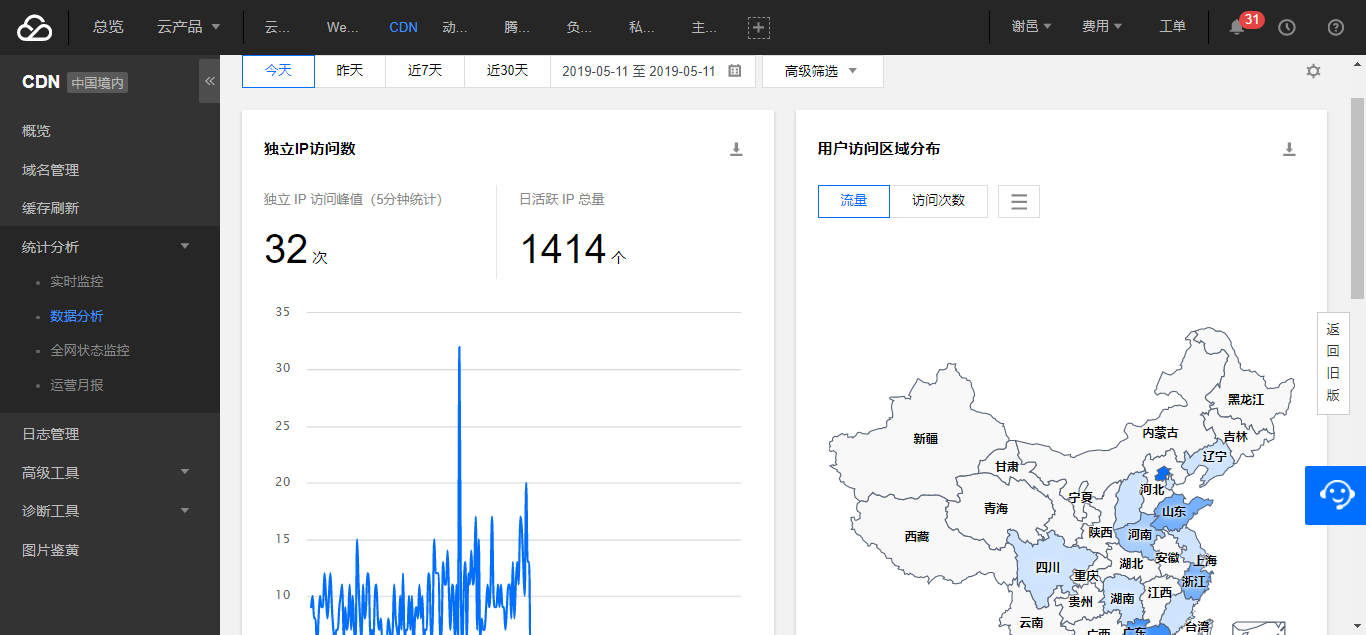Expand the 高级筛选 dropdown
Screen dimensions: 1366x635
click(x=822, y=71)
